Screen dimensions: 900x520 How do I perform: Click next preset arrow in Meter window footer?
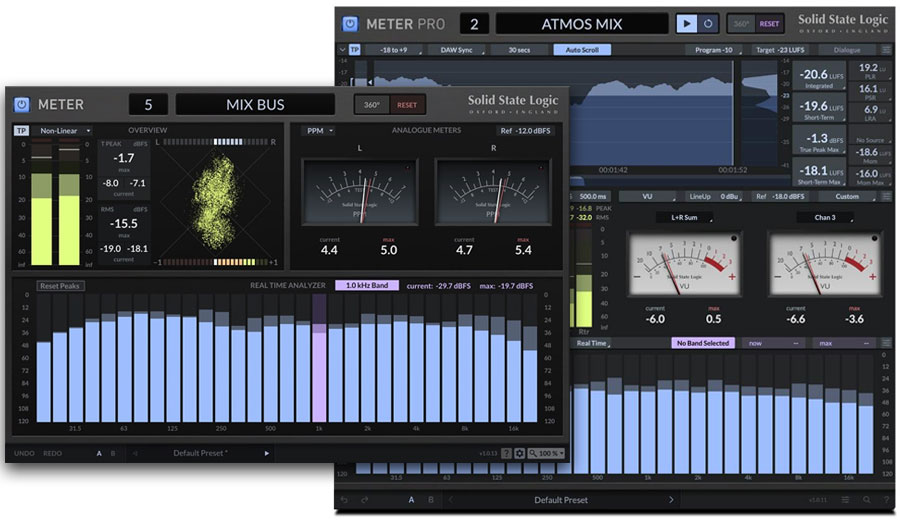(266, 453)
